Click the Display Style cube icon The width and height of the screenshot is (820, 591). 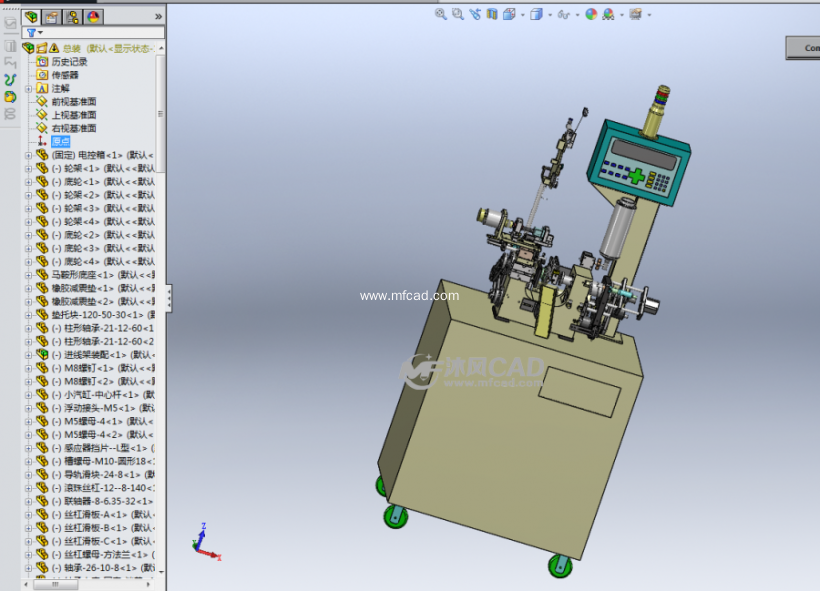pos(536,15)
